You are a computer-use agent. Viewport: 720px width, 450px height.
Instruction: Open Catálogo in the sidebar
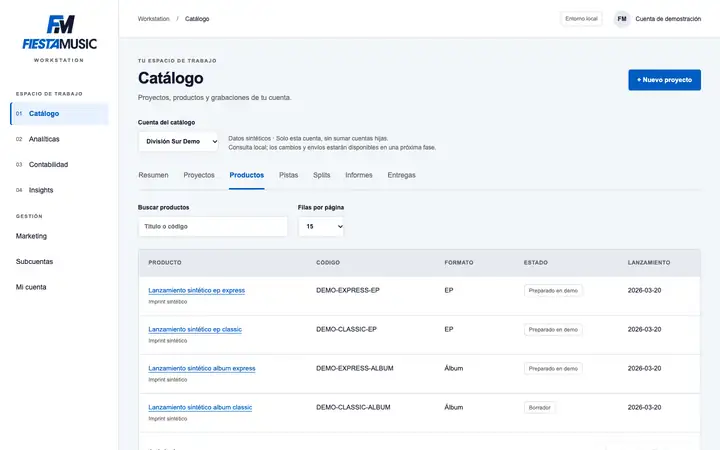tap(59, 113)
